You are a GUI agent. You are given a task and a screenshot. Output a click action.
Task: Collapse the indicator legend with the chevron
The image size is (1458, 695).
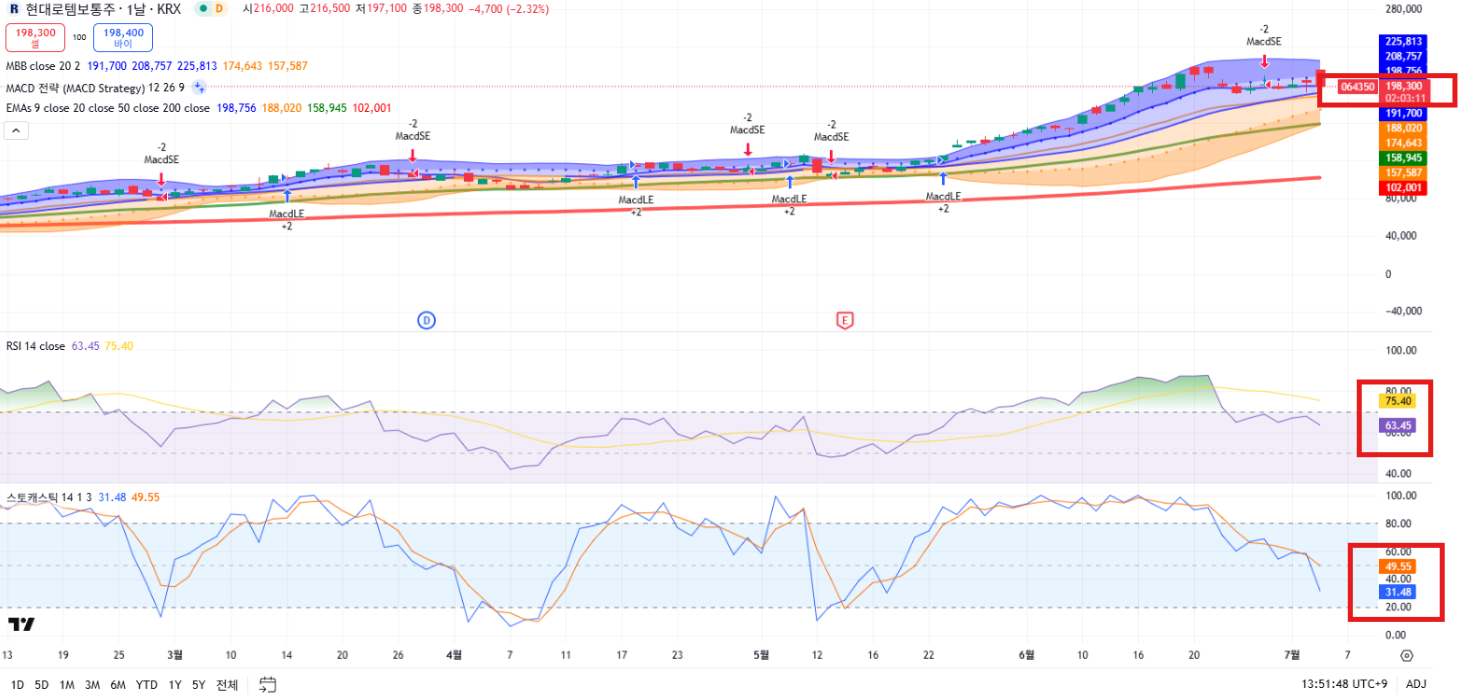coord(16,130)
